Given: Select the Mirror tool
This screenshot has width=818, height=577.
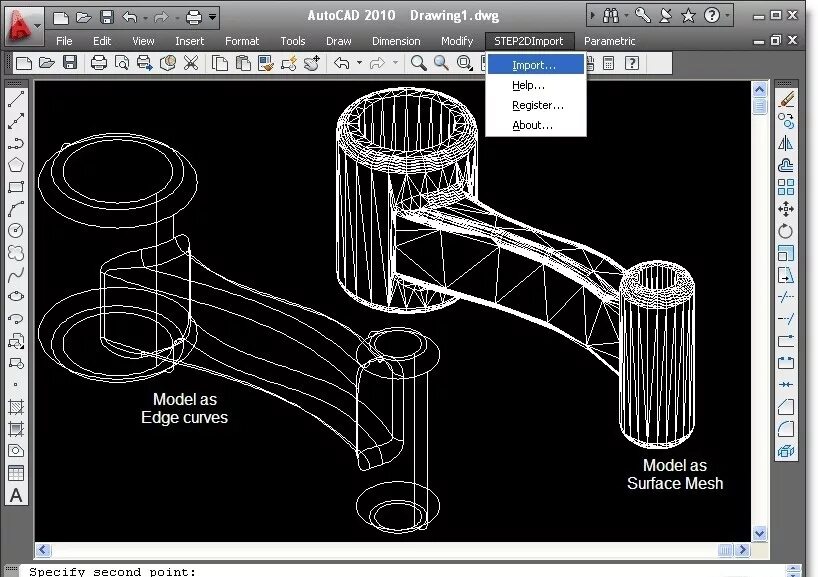Looking at the screenshot, I should [786, 143].
